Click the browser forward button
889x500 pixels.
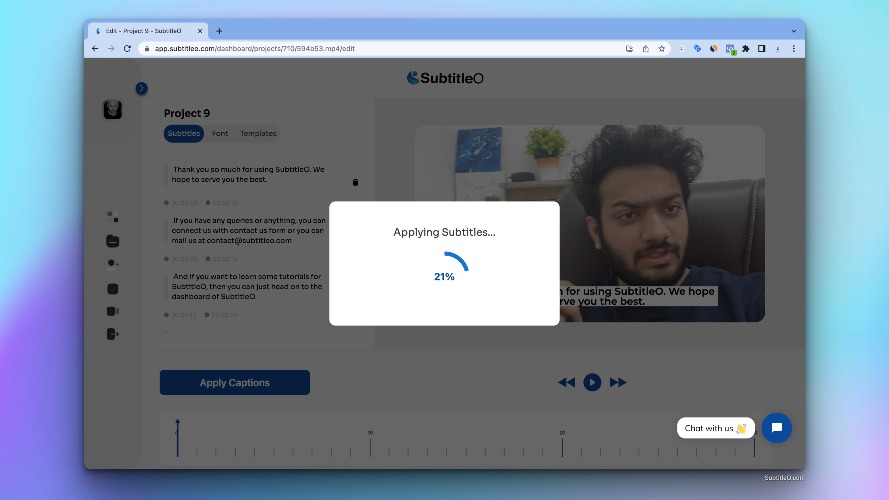coord(111,49)
